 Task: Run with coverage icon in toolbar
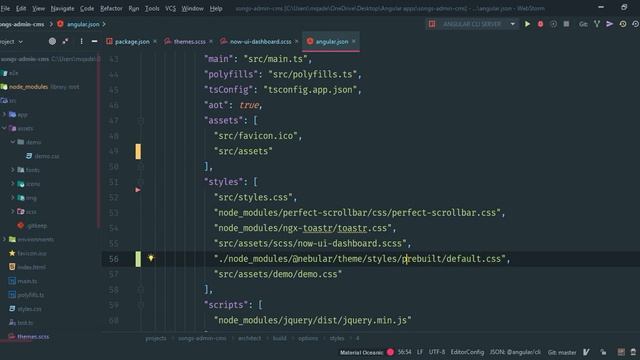click(x=553, y=24)
